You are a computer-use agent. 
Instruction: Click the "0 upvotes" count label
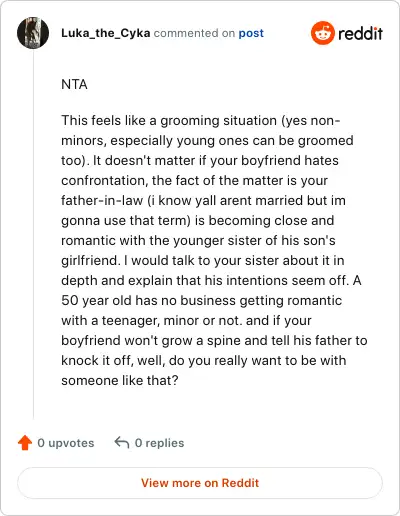66,443
